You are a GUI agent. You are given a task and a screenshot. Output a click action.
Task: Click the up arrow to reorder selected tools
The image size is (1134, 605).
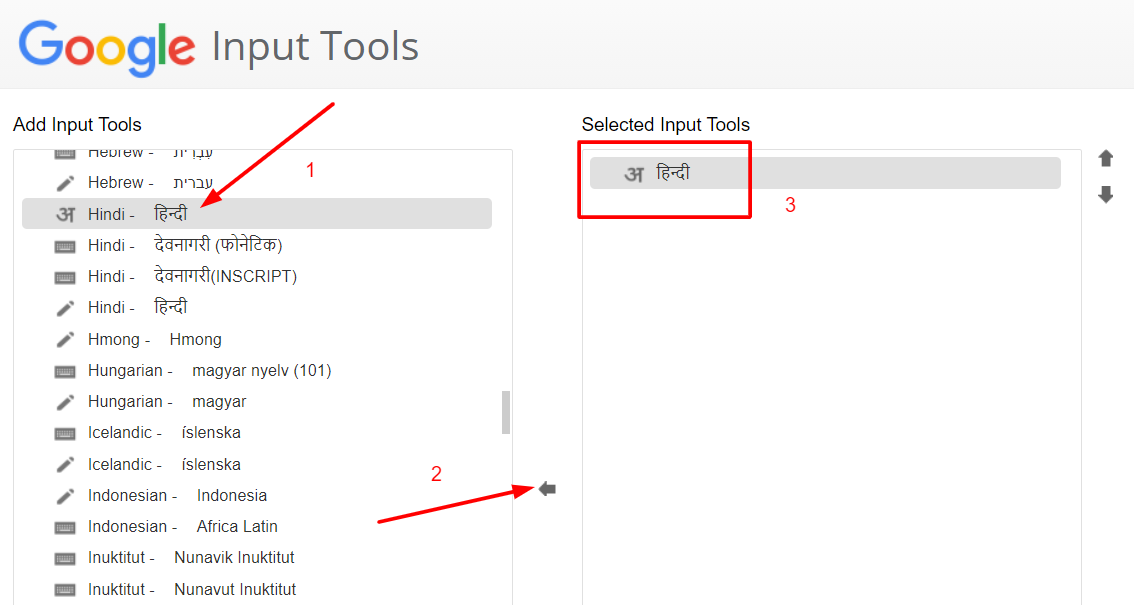point(1105,157)
